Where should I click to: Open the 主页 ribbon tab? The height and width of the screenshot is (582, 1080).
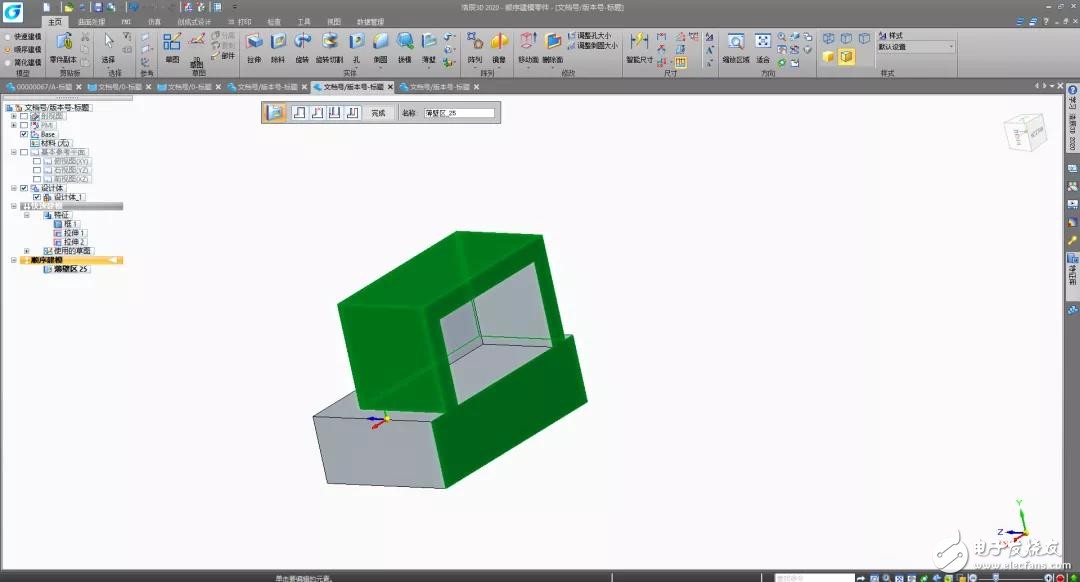[x=55, y=22]
